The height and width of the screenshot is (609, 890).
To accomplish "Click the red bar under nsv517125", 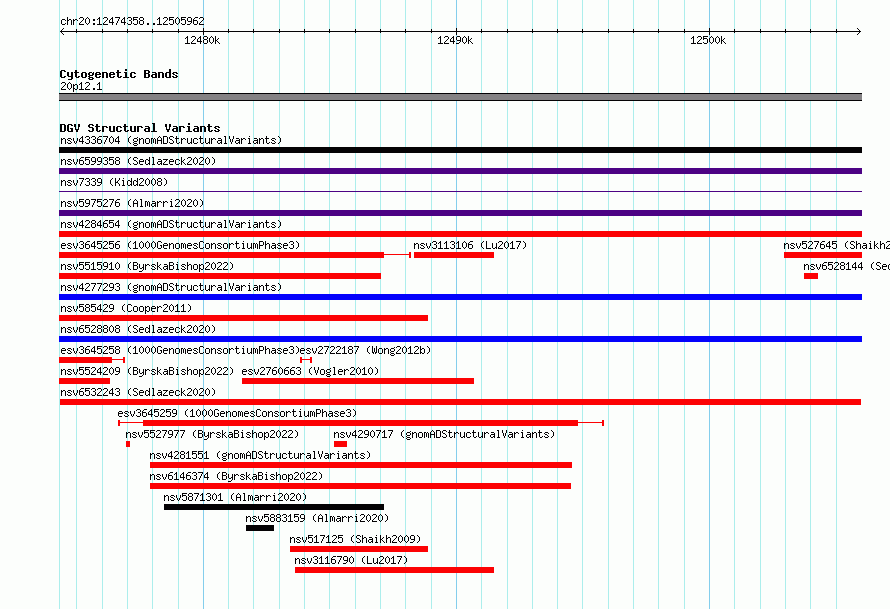I will 359,549.
